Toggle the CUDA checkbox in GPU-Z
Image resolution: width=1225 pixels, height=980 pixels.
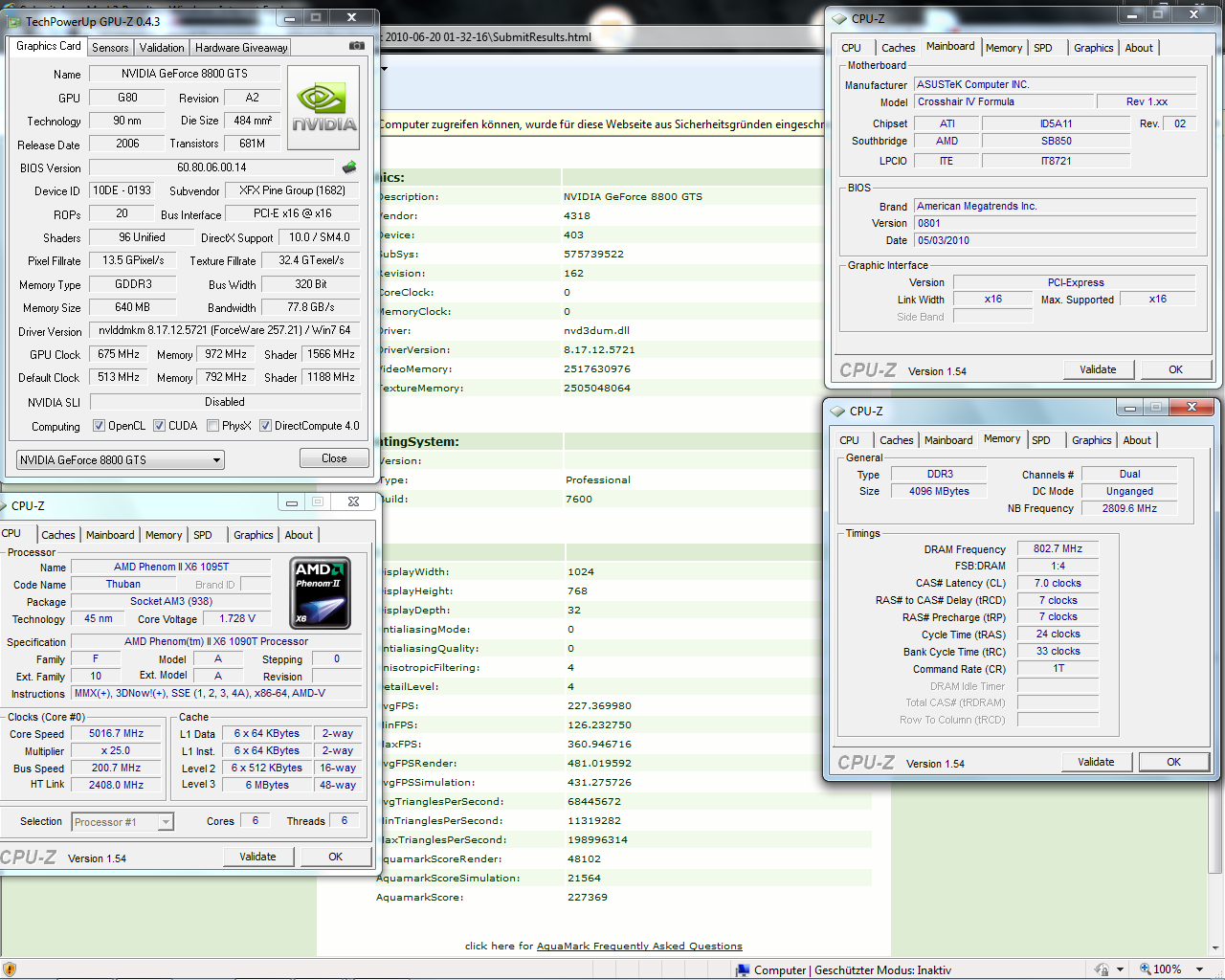[x=159, y=426]
